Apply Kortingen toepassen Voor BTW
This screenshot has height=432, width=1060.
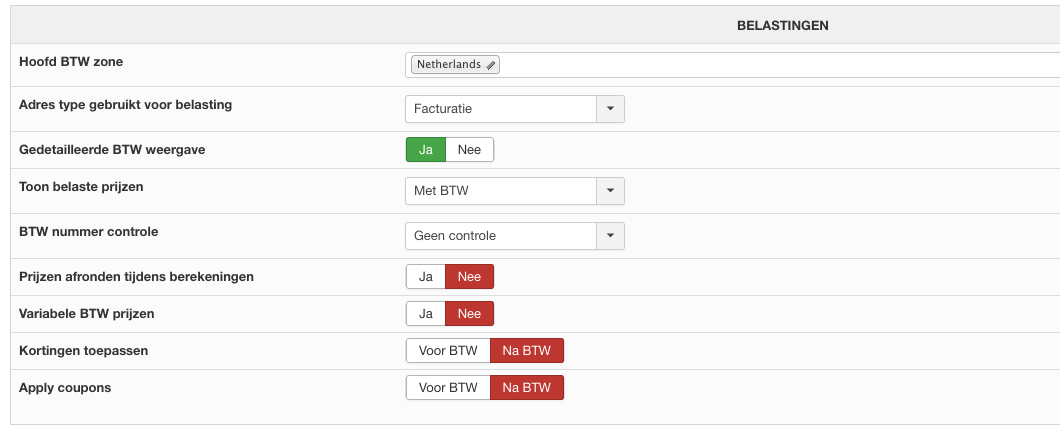pos(447,351)
